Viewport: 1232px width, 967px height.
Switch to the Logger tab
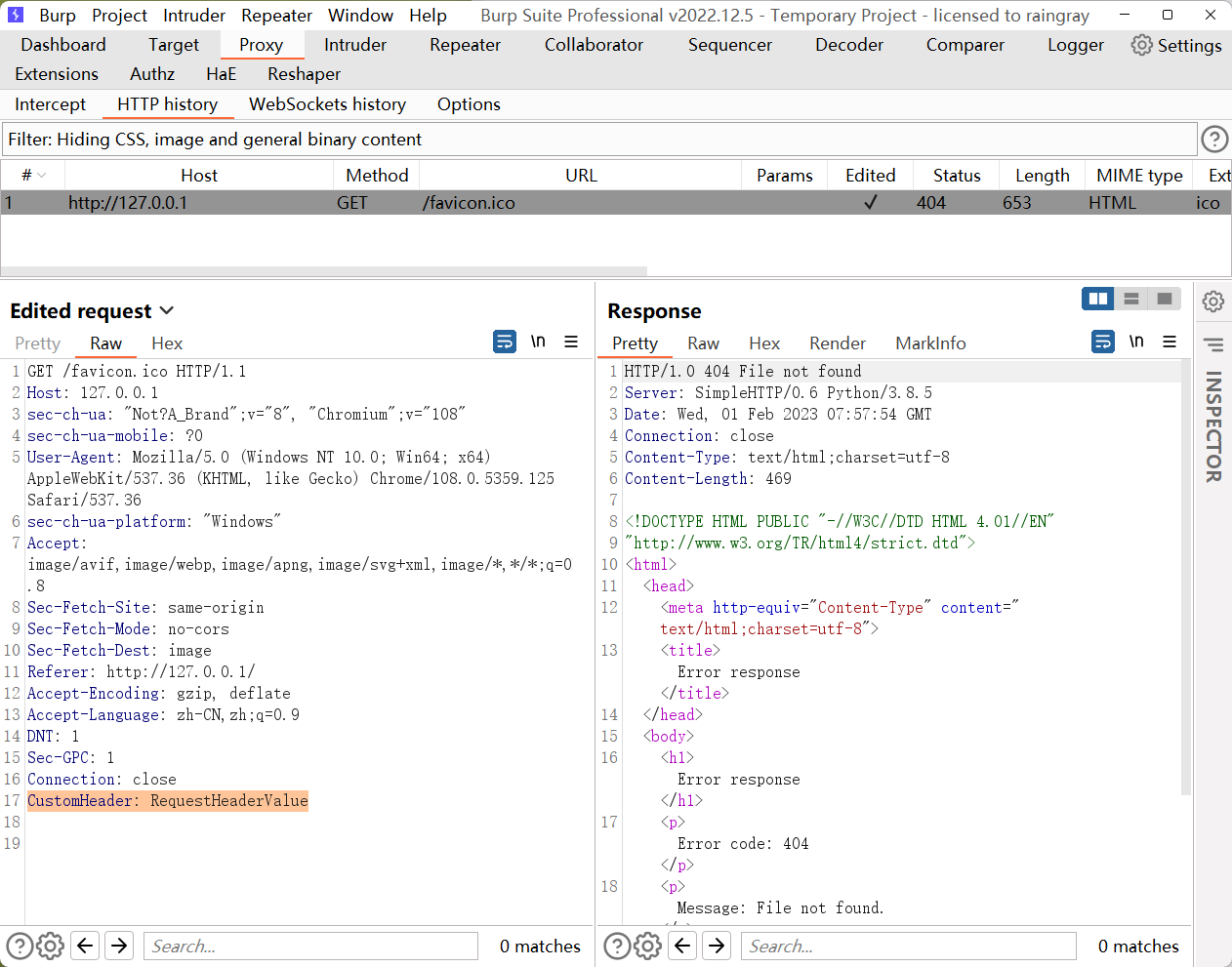coord(1076,45)
